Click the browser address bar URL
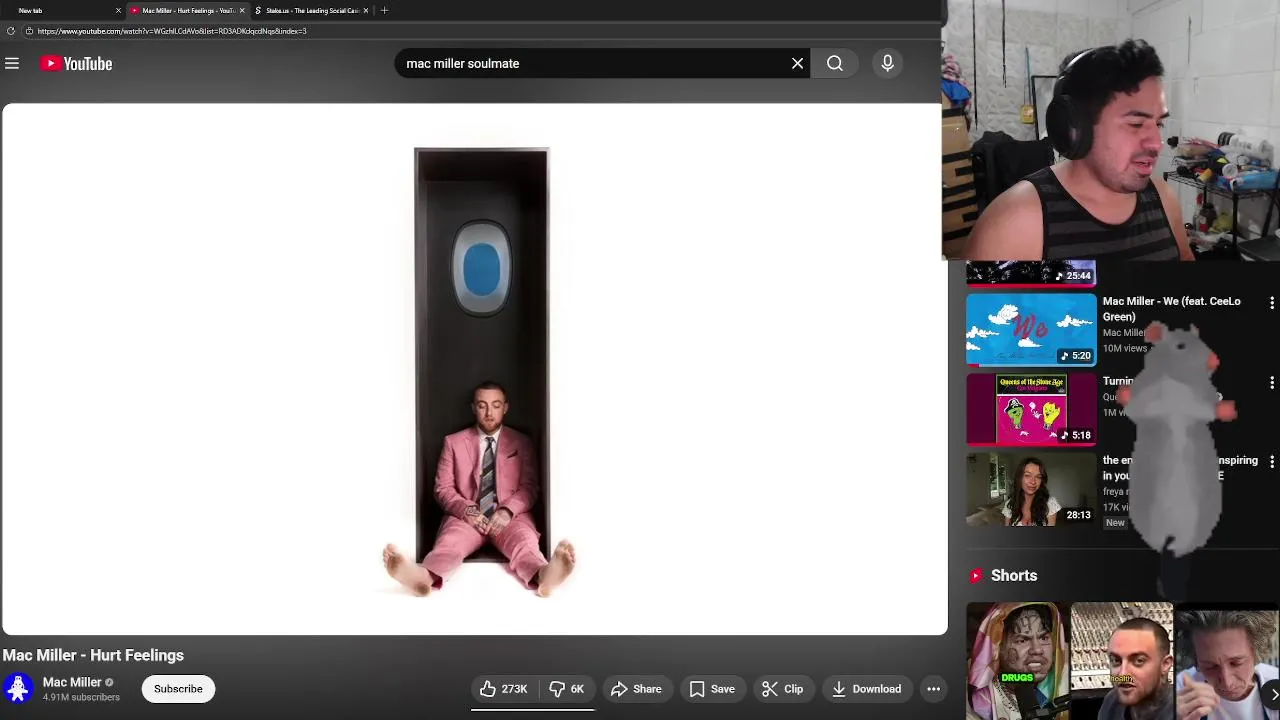The image size is (1280, 720). [172, 31]
